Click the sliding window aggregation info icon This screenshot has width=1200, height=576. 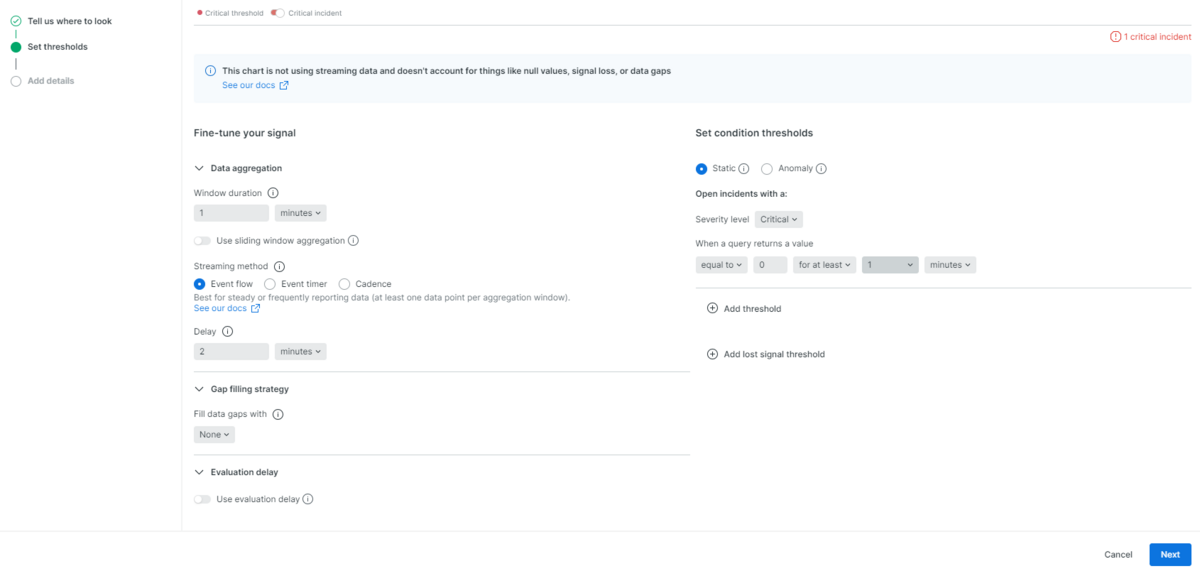(x=353, y=241)
